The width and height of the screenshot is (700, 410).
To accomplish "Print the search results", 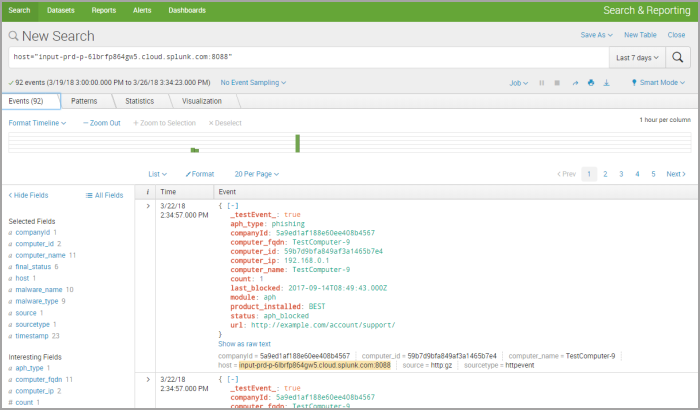I will click(590, 83).
